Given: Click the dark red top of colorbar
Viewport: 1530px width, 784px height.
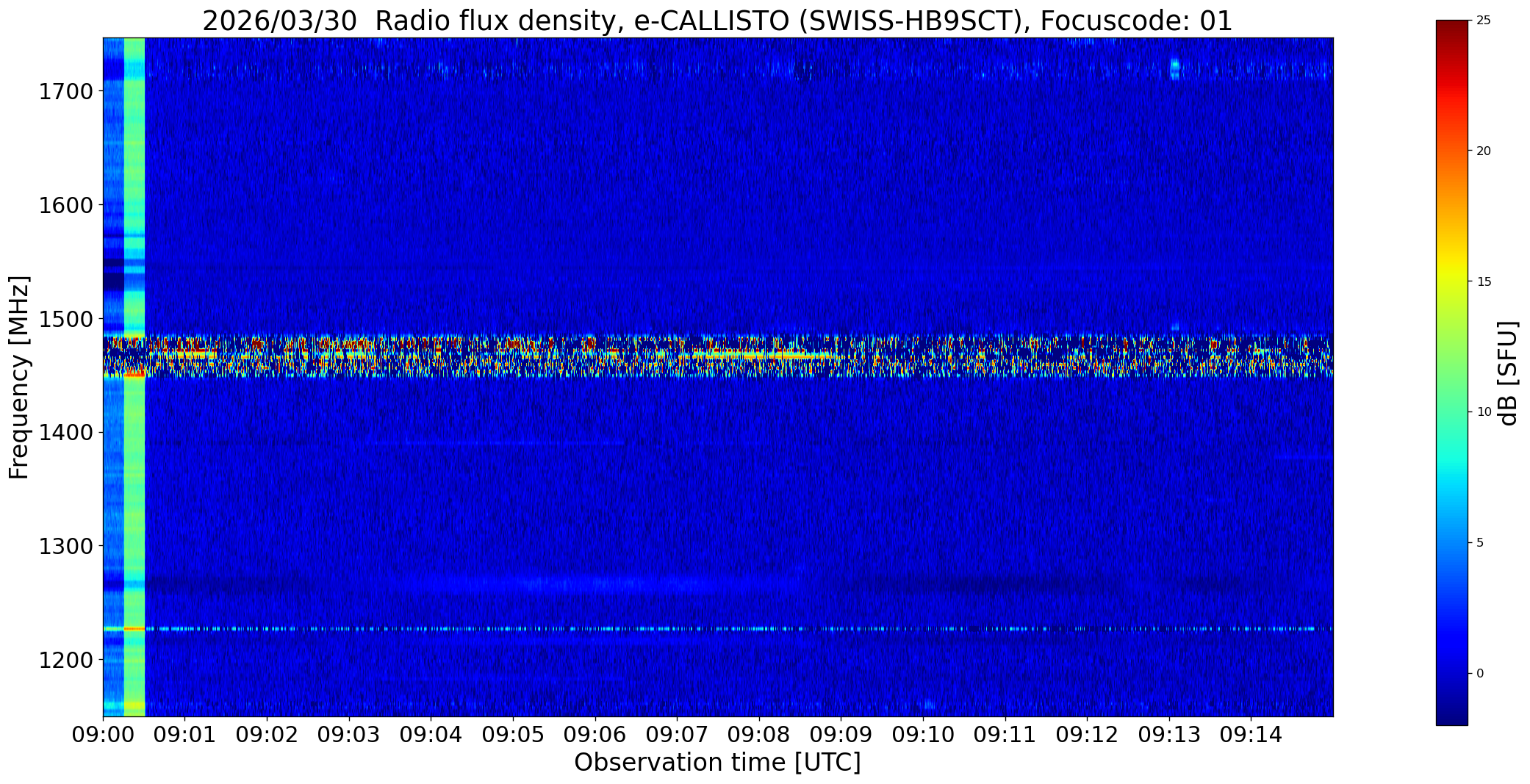Looking at the screenshot, I should click(1451, 29).
